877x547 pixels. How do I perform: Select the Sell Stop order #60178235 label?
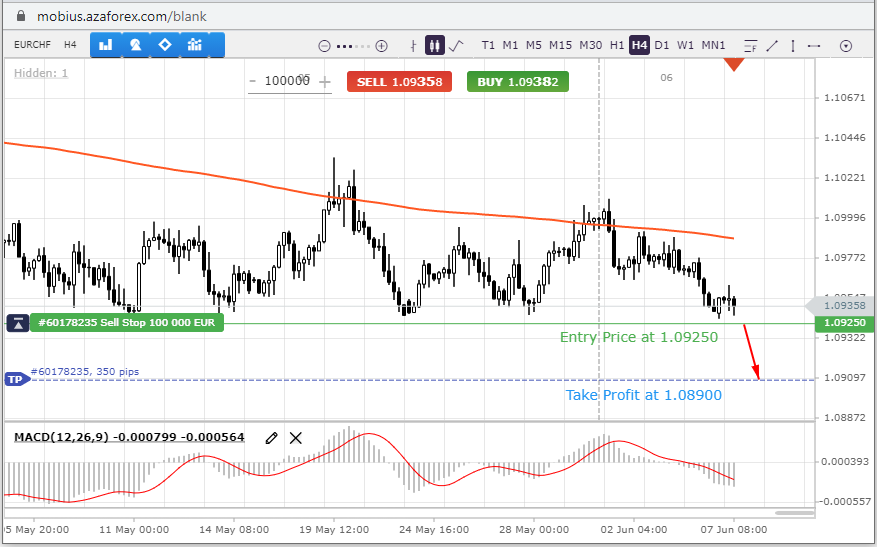coord(127,323)
